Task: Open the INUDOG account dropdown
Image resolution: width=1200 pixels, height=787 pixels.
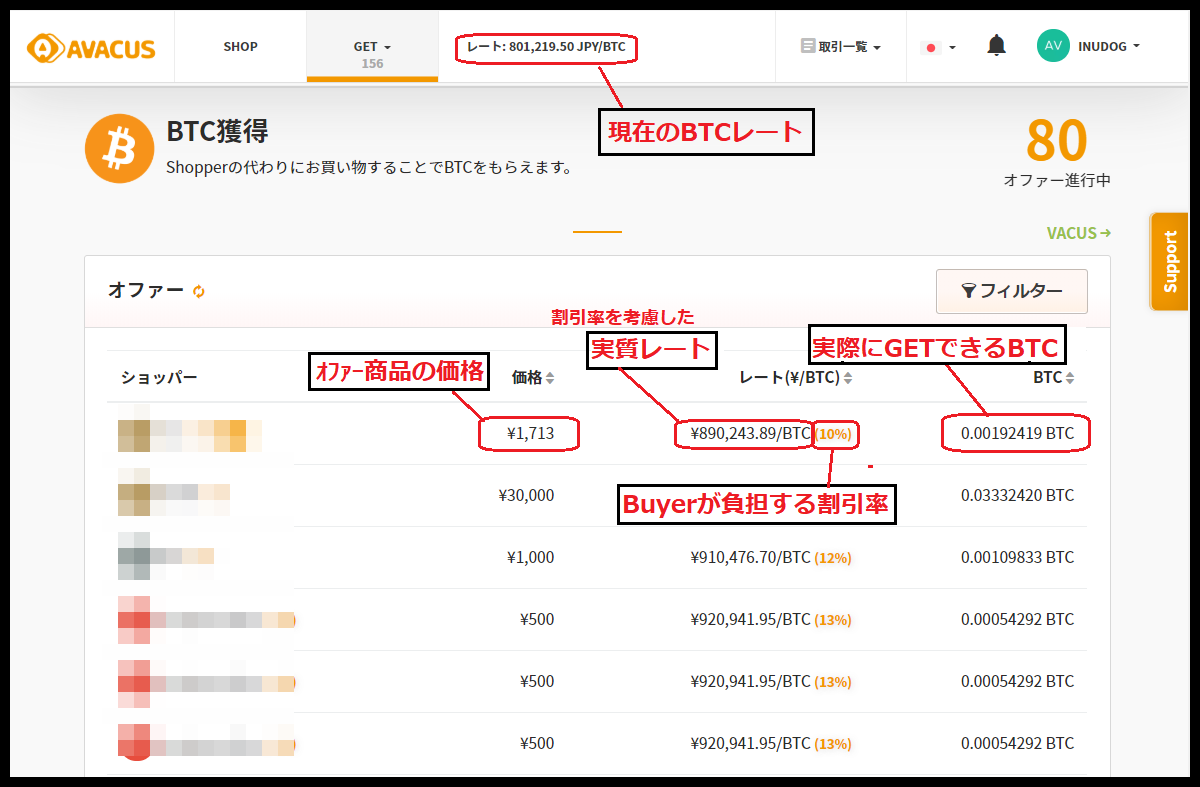Action: 1109,46
